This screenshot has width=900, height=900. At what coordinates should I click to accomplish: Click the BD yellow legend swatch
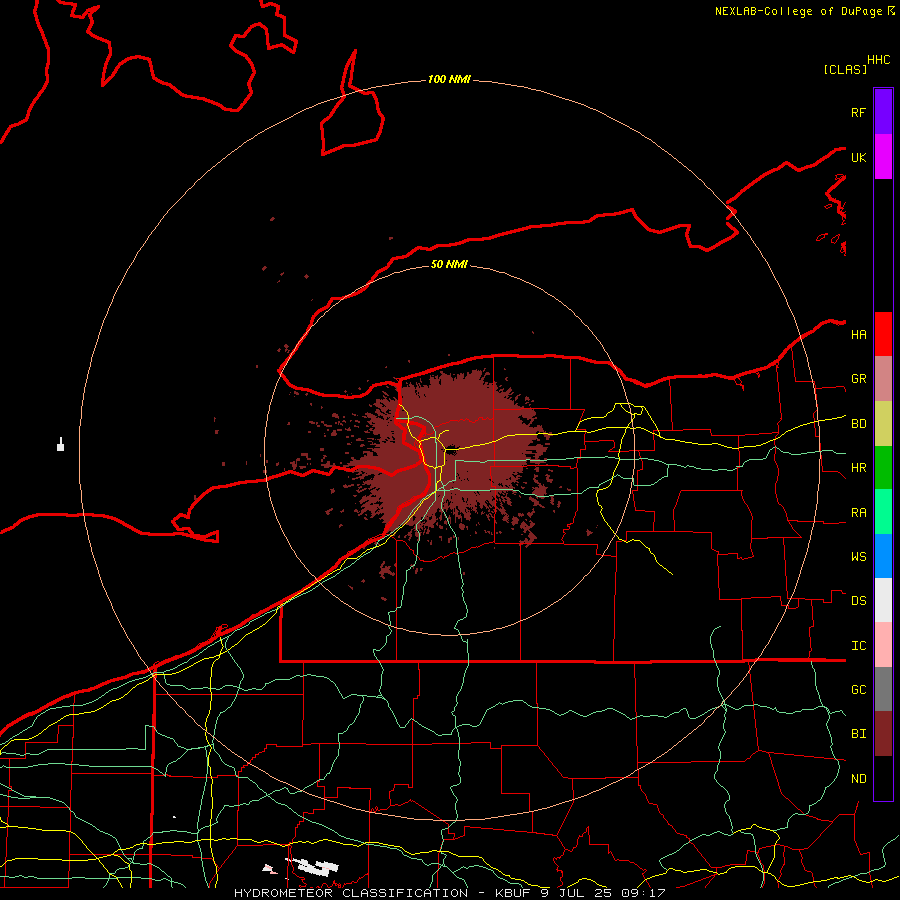click(x=883, y=424)
